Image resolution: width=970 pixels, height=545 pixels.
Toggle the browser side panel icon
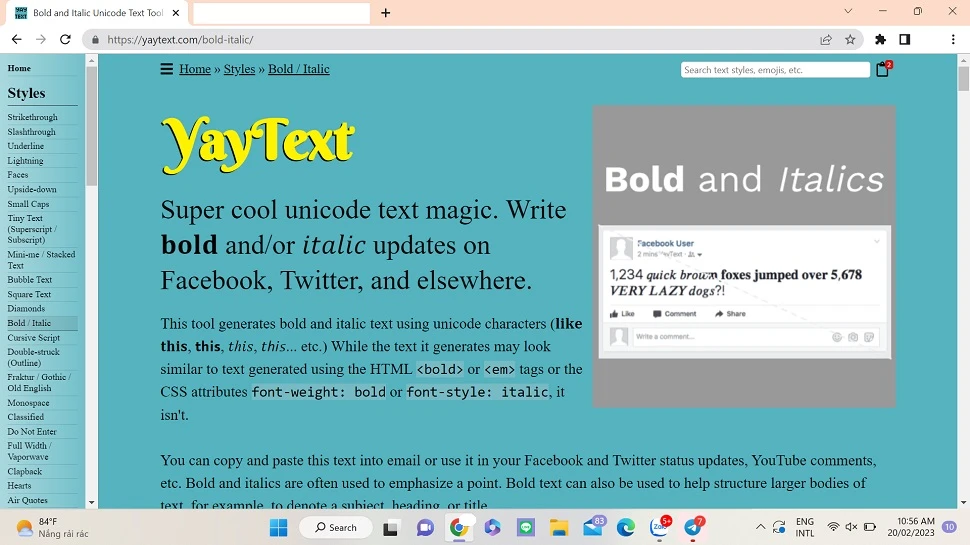point(905,40)
